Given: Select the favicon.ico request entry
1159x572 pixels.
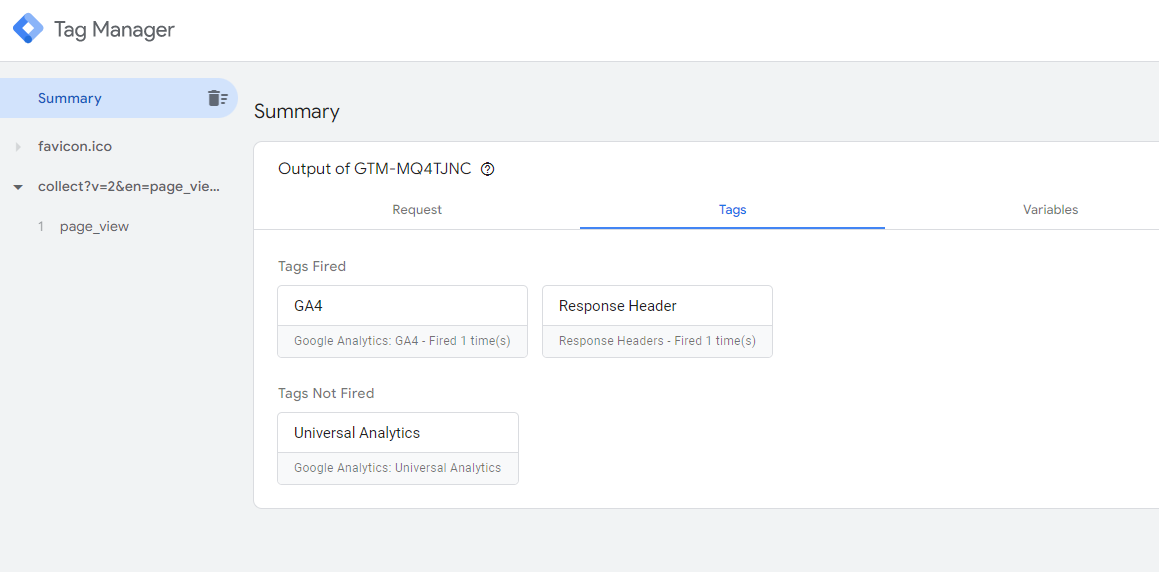Looking at the screenshot, I should pos(75,146).
